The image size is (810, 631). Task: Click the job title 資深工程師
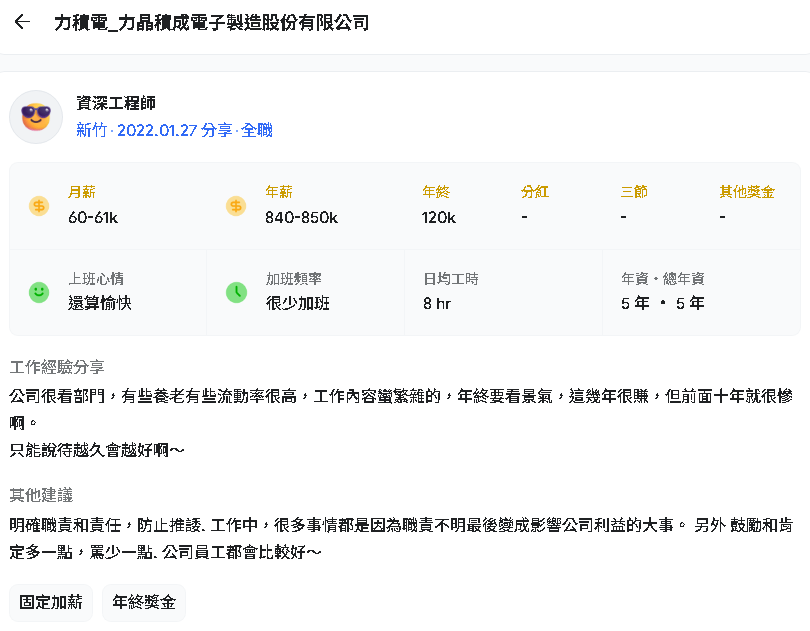pyautogui.click(x=116, y=103)
